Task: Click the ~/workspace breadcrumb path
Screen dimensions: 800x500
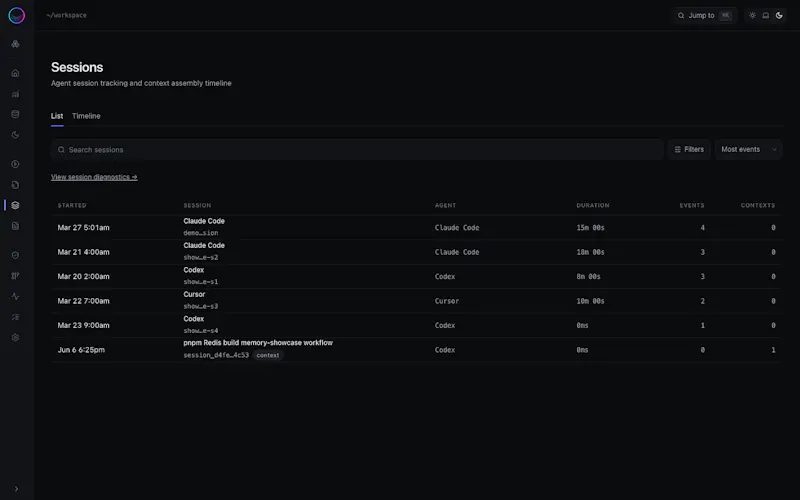Action: click(x=66, y=15)
